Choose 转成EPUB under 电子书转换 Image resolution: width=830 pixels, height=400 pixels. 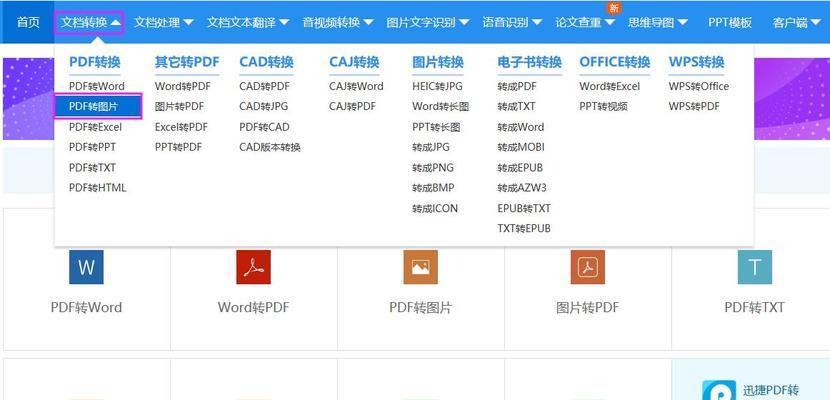(x=520, y=168)
